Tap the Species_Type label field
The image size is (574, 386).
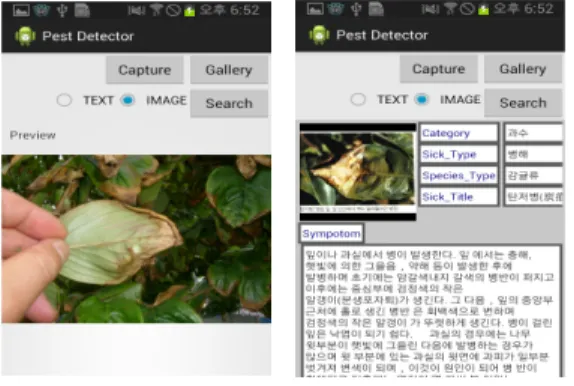pos(459,175)
